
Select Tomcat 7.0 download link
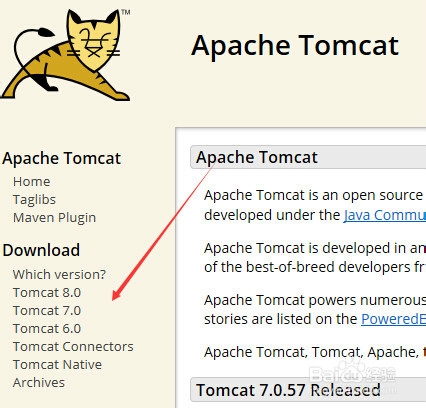47,310
